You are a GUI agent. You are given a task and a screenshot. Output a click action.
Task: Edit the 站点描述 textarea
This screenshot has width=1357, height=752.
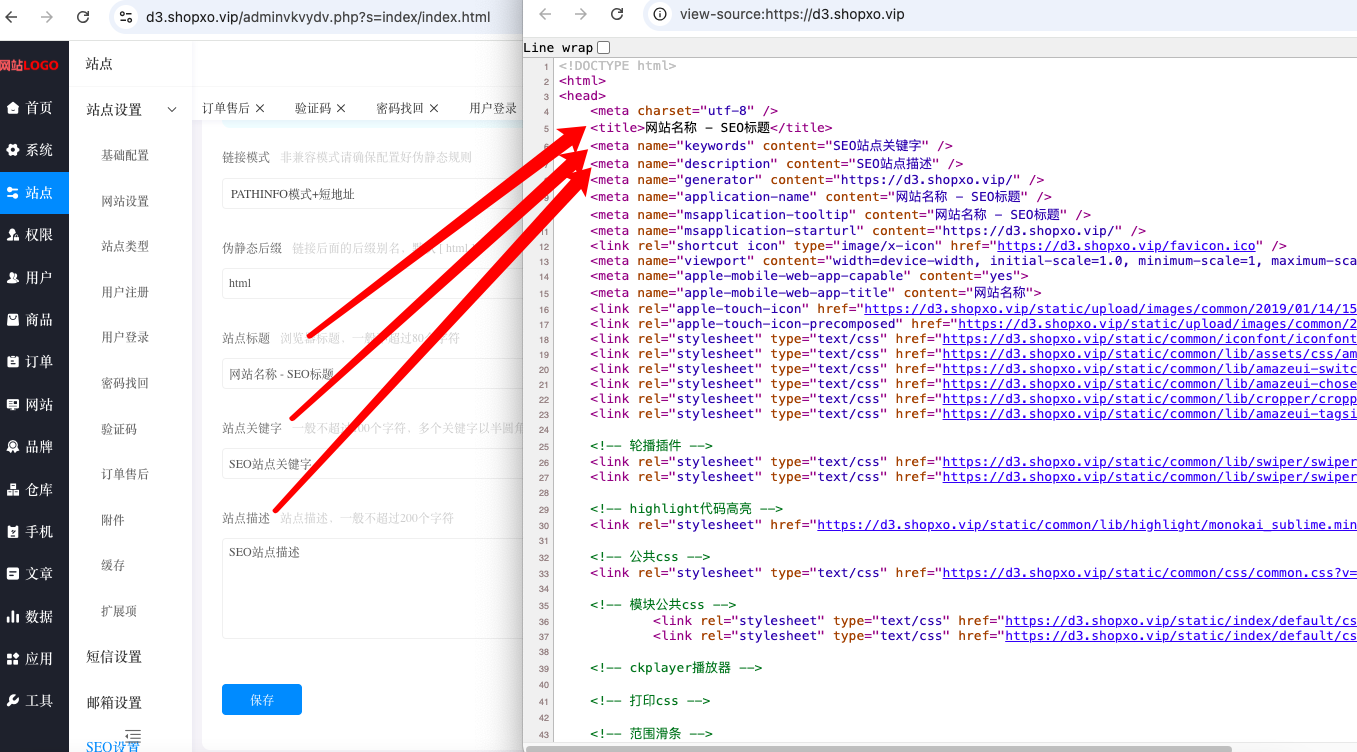pos(371,589)
